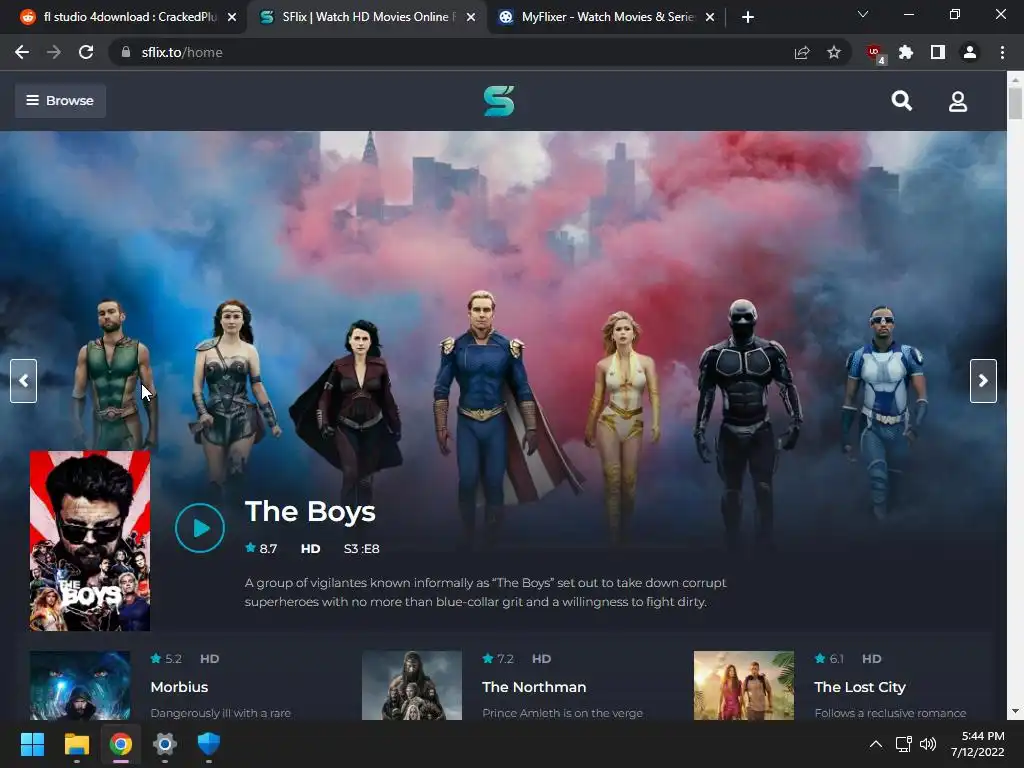Open Windows Start menu
The height and width of the screenshot is (768, 1024).
click(32, 744)
